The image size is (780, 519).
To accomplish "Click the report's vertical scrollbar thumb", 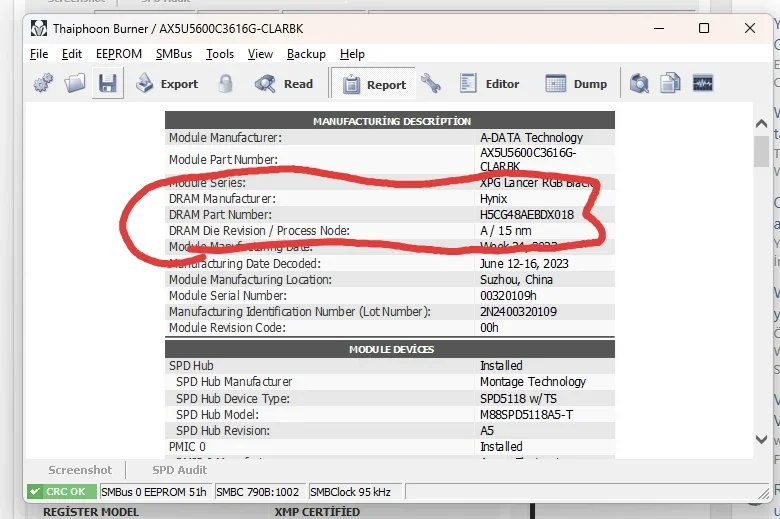I will [x=761, y=151].
